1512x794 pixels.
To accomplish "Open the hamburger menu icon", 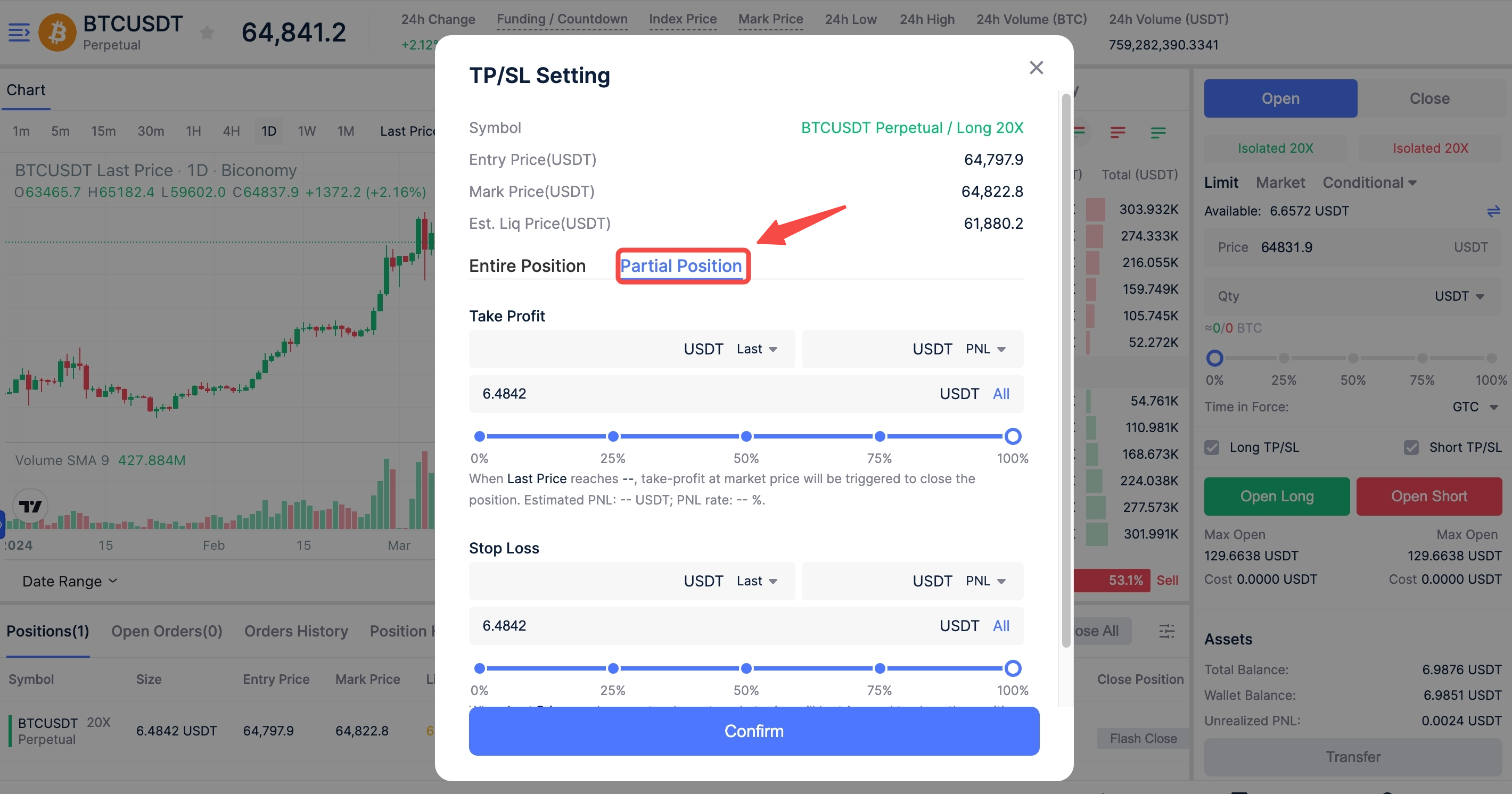I will click(x=19, y=32).
